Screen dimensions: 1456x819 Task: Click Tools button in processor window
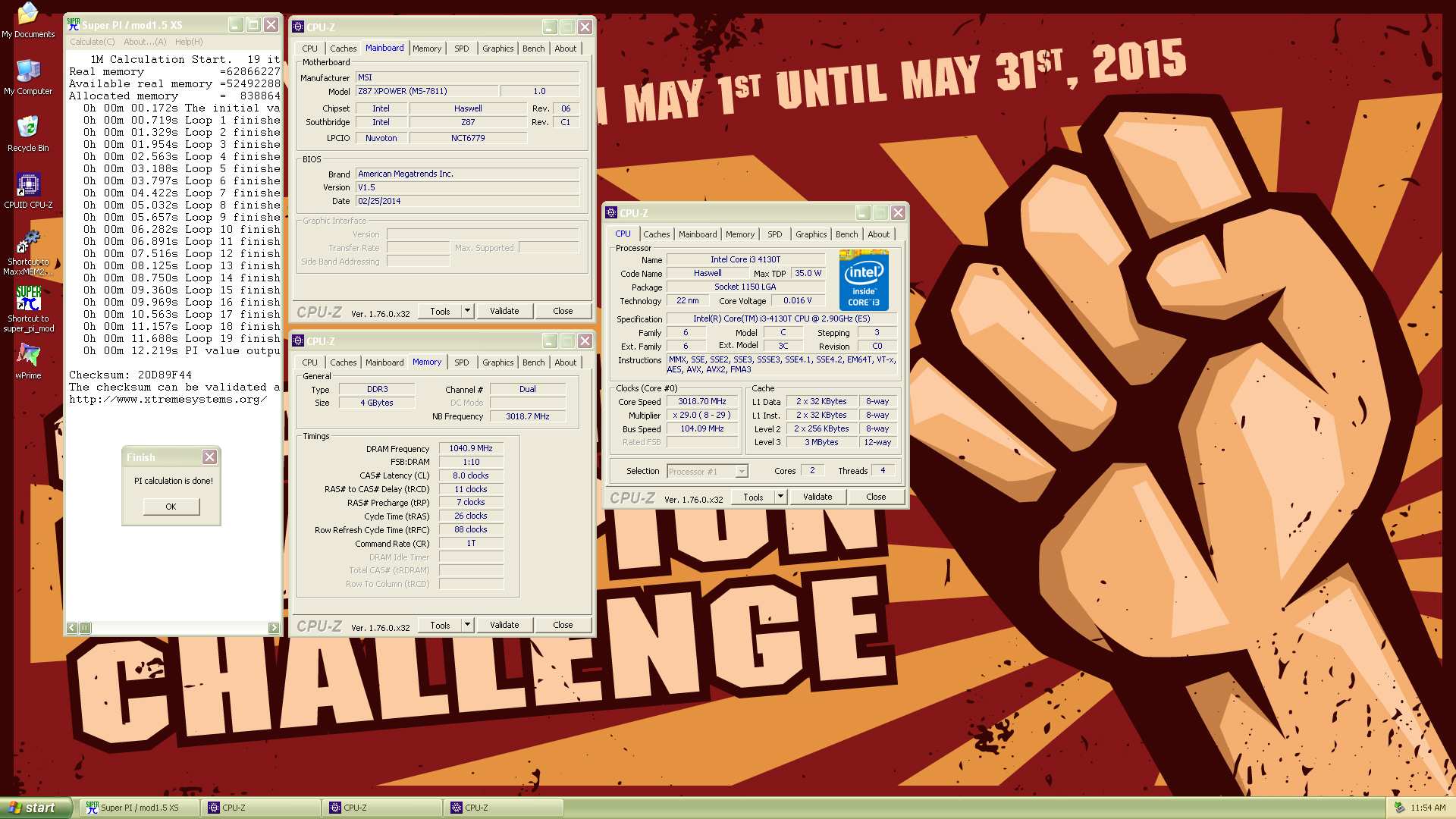753,496
